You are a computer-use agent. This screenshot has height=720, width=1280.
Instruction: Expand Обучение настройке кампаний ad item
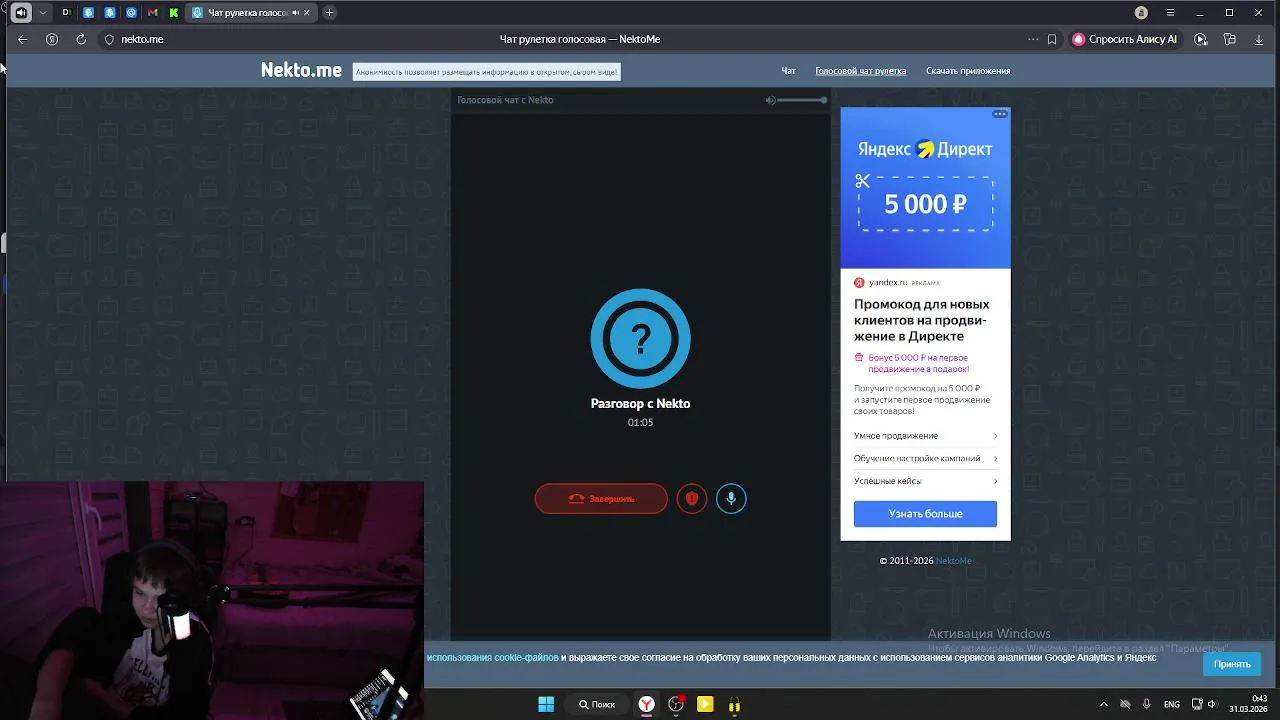pyautogui.click(x=925, y=458)
